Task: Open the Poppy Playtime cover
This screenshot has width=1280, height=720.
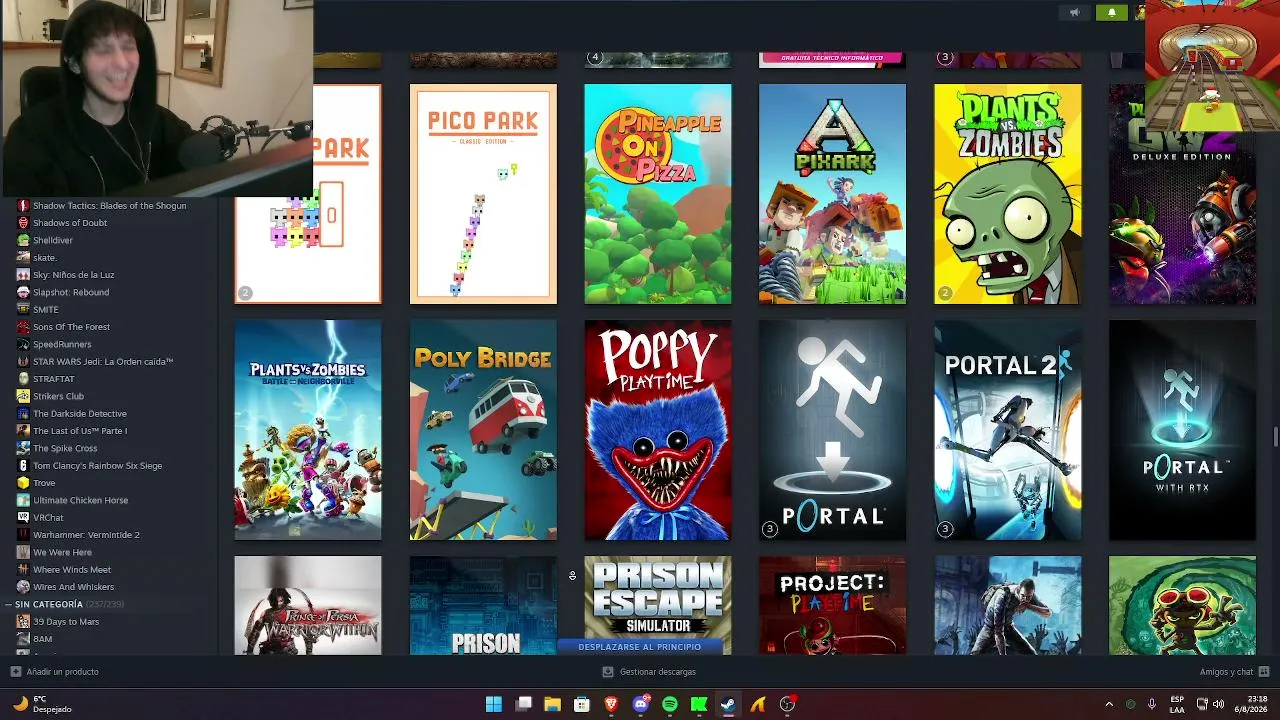Action: (x=658, y=430)
